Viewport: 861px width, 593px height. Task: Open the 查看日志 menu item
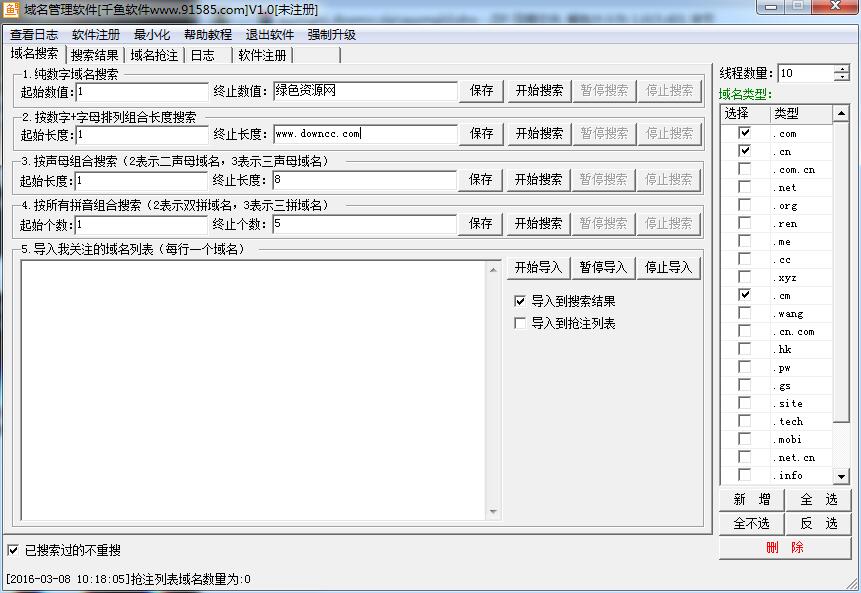tap(33, 34)
